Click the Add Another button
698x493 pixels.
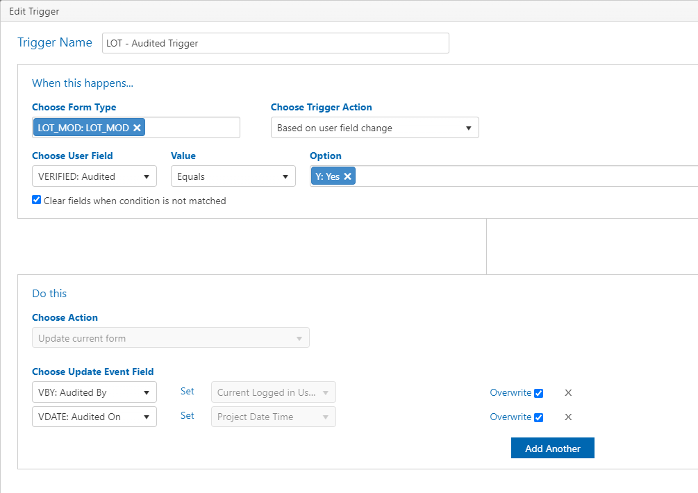pos(552,448)
